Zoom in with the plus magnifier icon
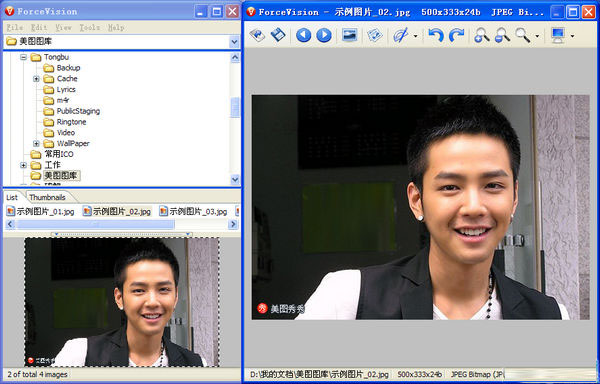This screenshot has height=384, width=600. tap(481, 35)
